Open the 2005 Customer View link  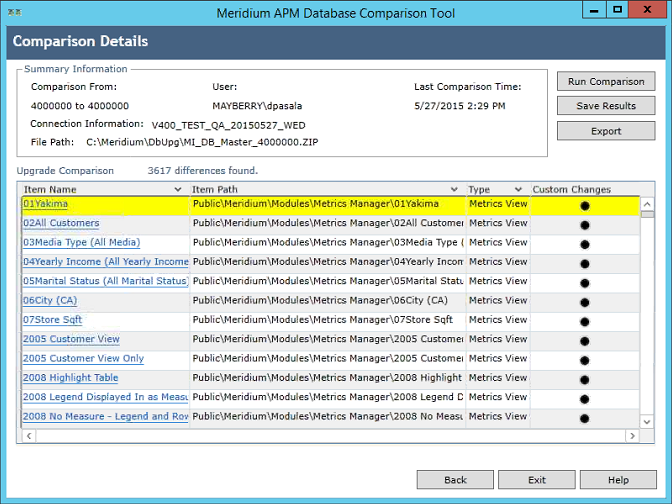tap(71, 339)
